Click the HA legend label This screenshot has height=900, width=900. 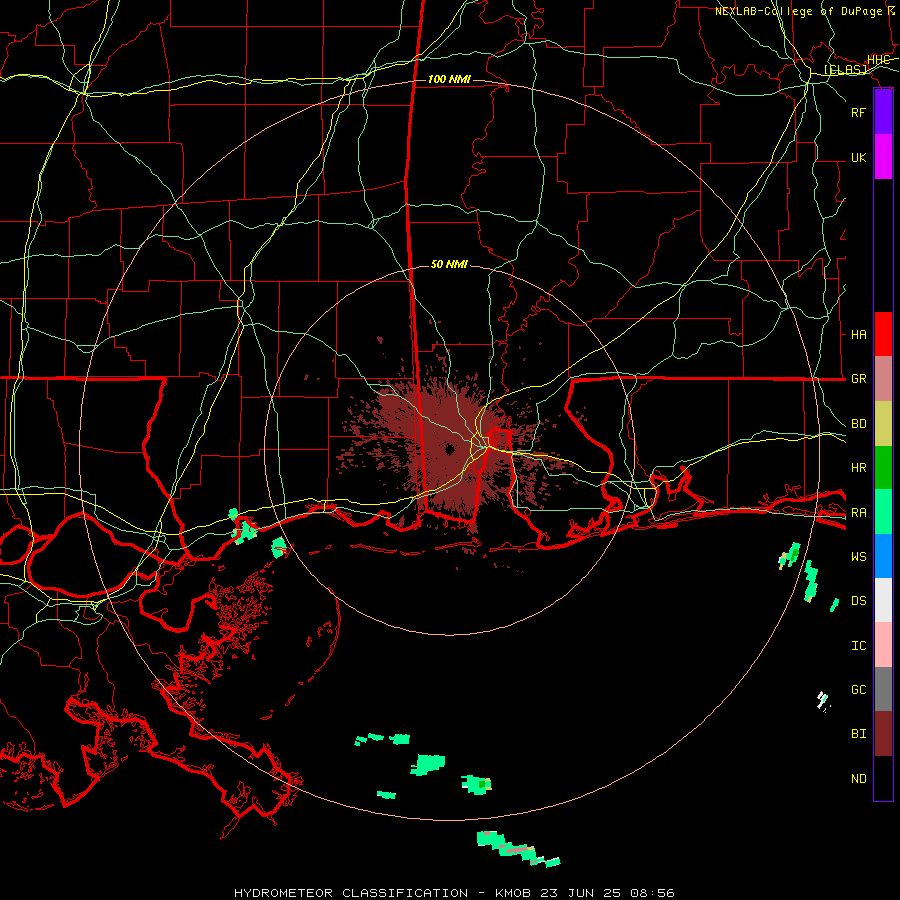tap(858, 334)
